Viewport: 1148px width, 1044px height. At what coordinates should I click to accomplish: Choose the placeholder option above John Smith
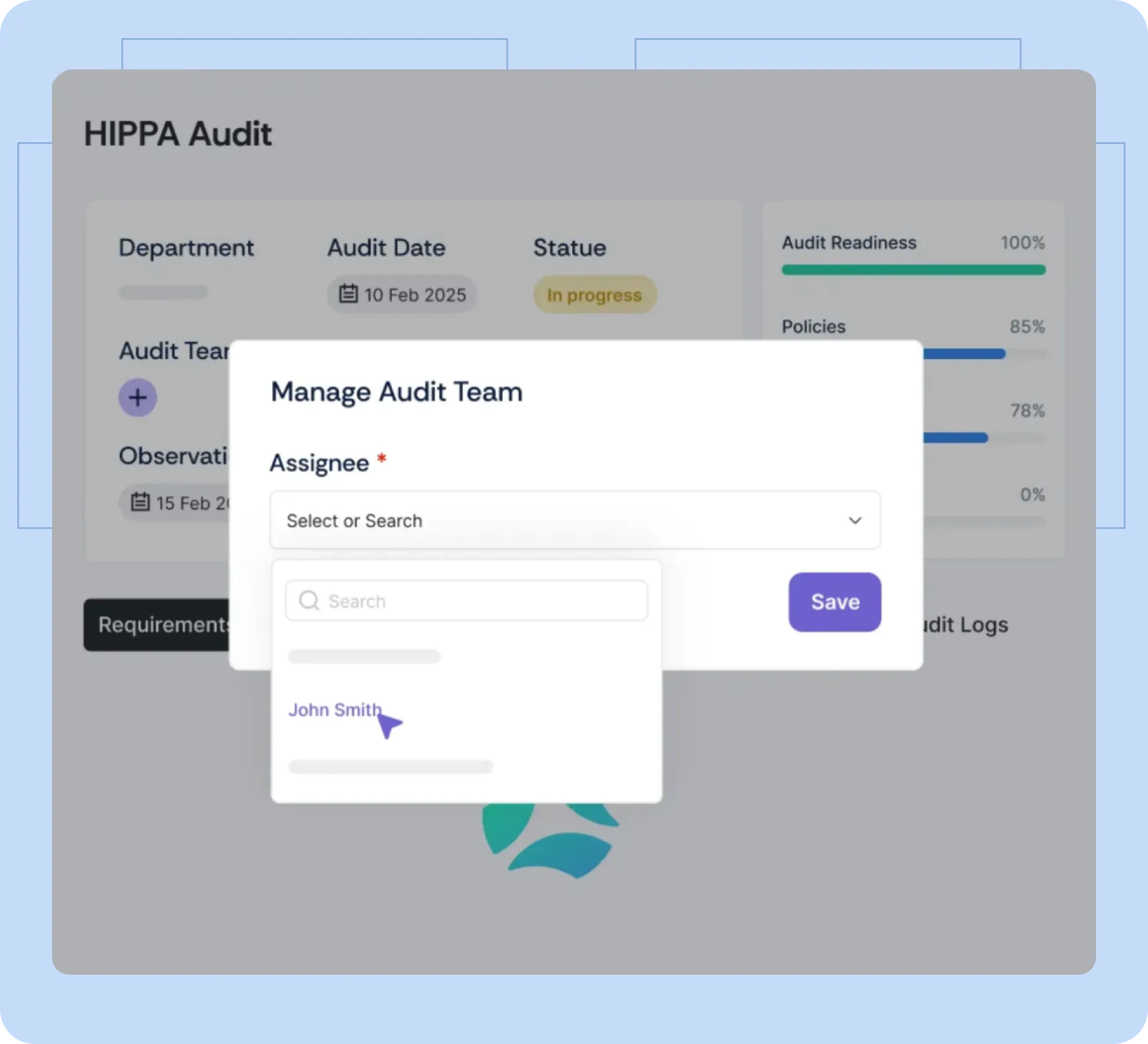[364, 657]
